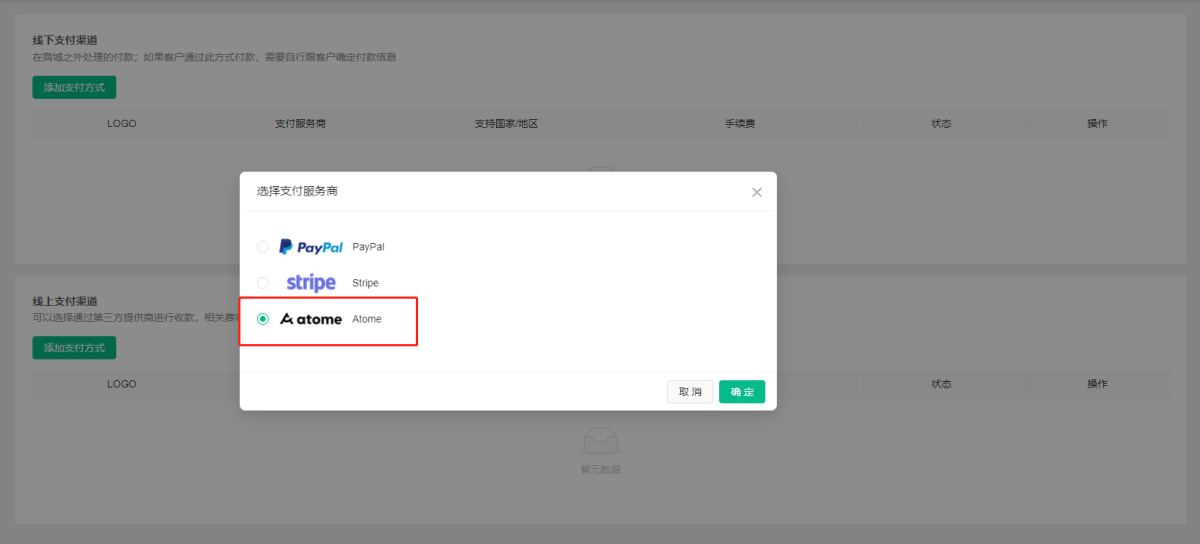Click 手续费 column header in offline table
The height and width of the screenshot is (544, 1200).
click(740, 124)
